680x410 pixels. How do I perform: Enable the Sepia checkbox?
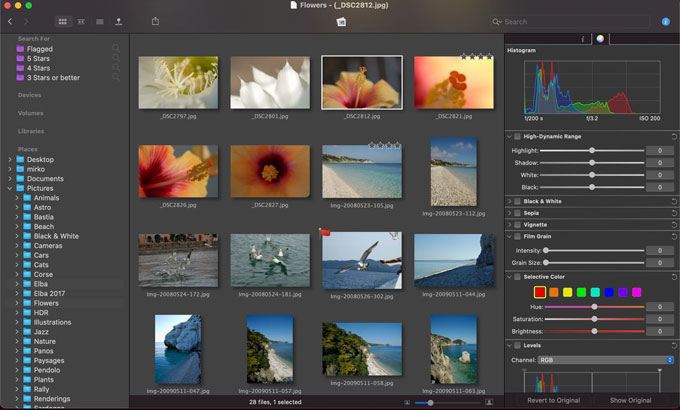(517, 213)
